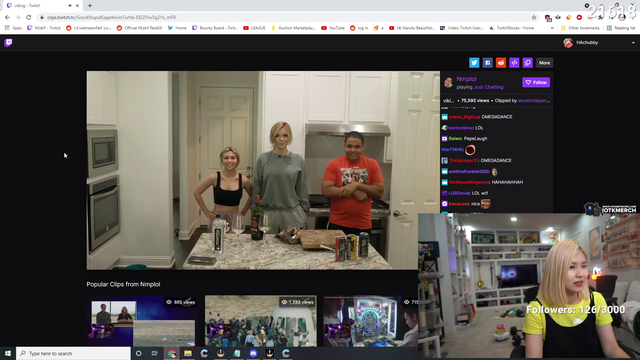Open the More sharing options
640x360 pixels.
coord(544,63)
